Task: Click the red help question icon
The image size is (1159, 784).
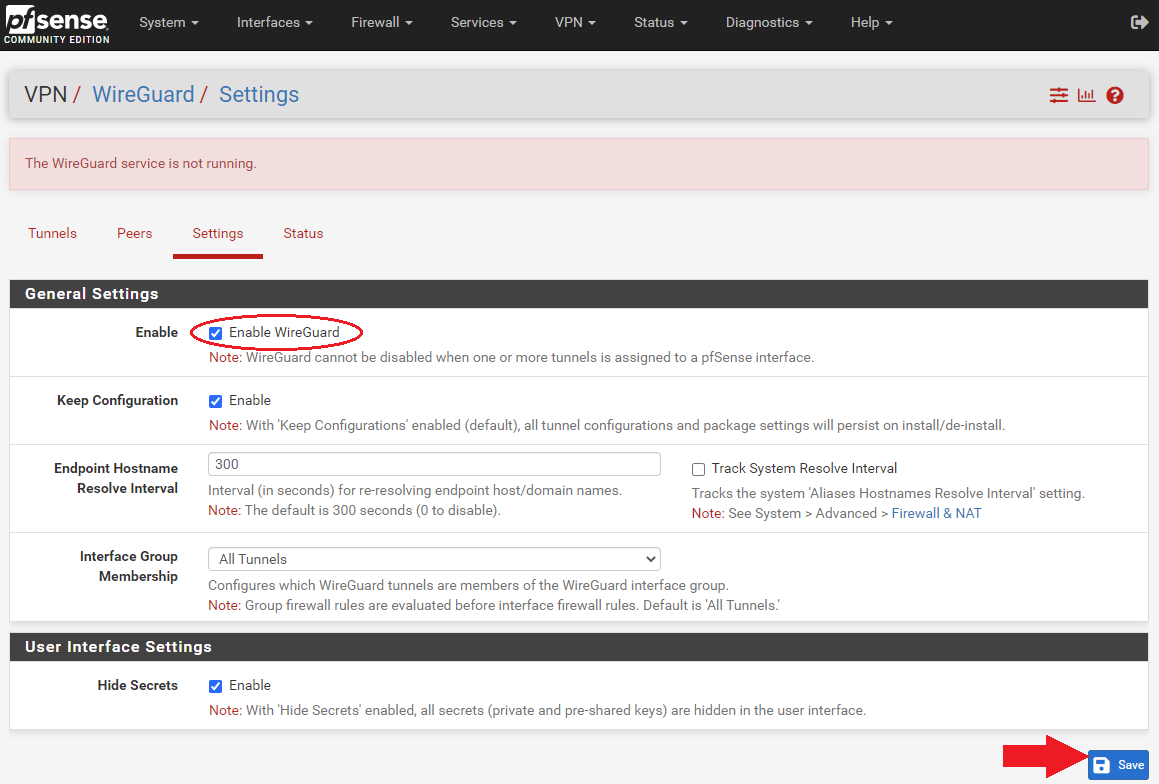Action: (x=1115, y=95)
